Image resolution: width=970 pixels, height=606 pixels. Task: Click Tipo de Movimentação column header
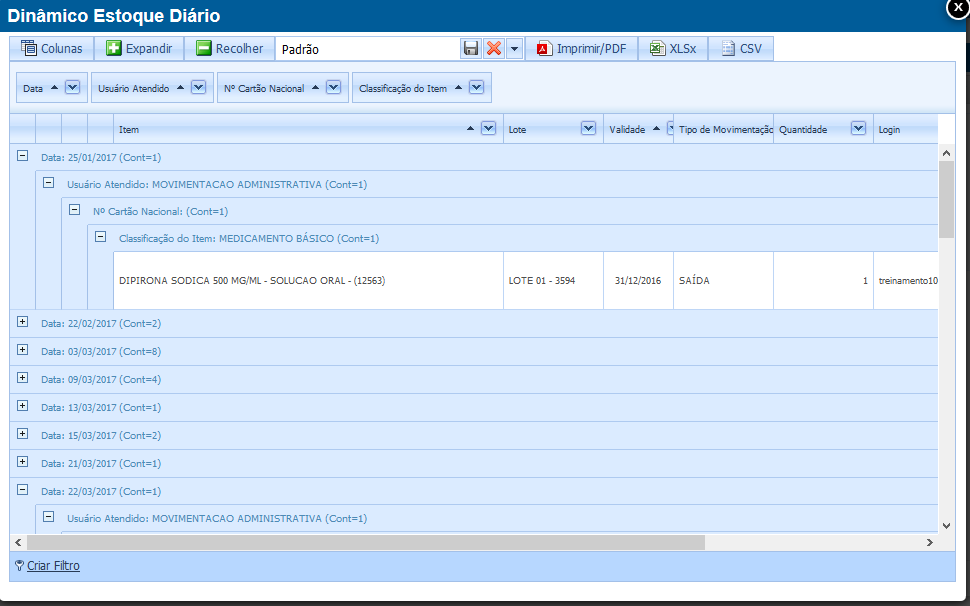click(x=723, y=129)
